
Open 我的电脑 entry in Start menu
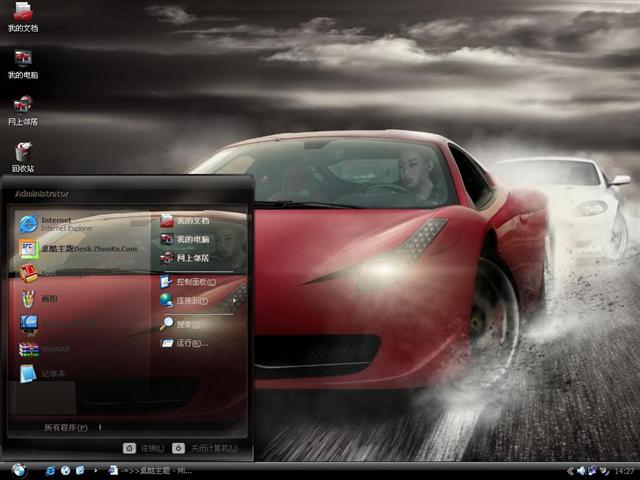[193, 239]
